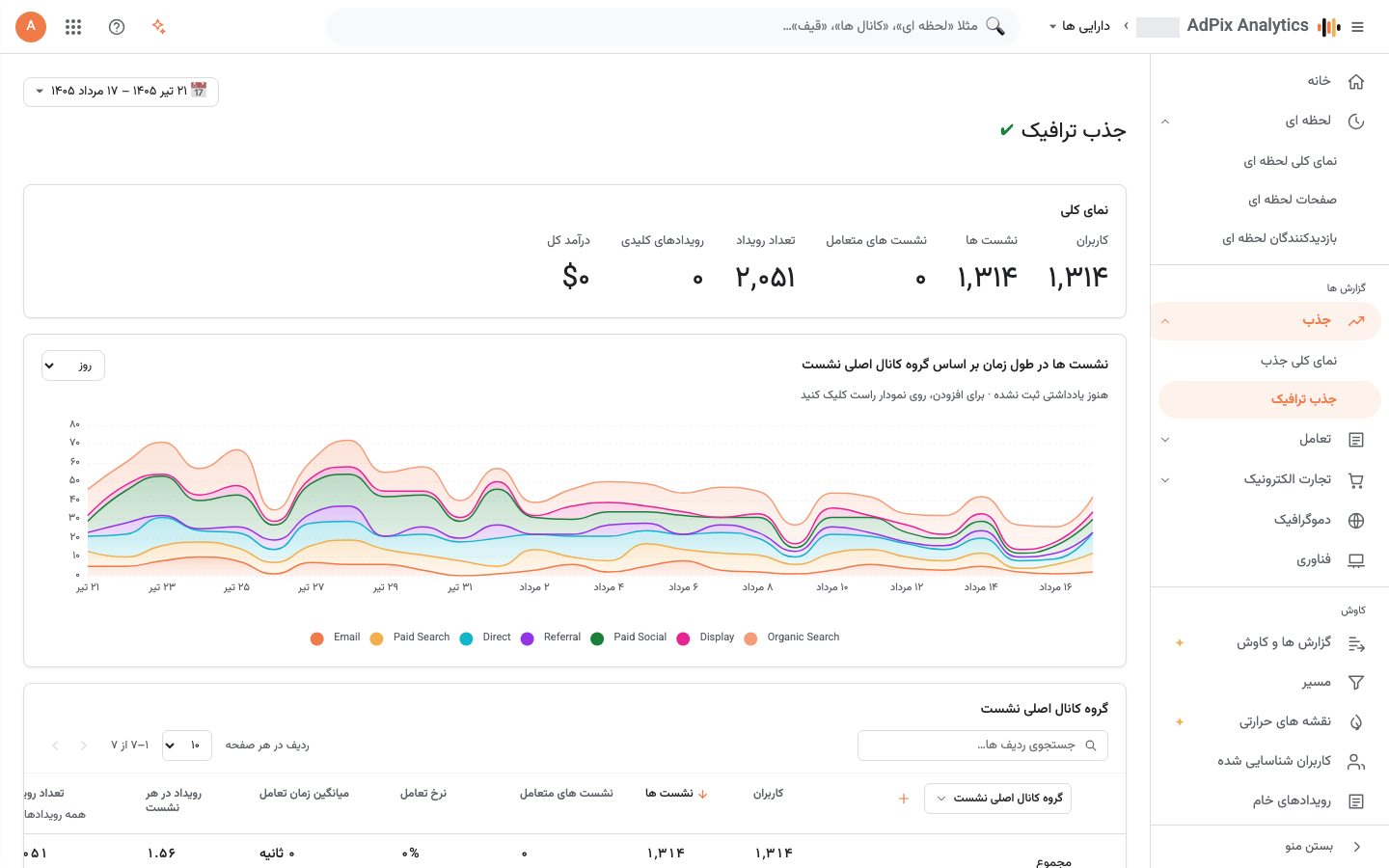
Task: Open the hamburger menu icon
Action: (x=1357, y=27)
